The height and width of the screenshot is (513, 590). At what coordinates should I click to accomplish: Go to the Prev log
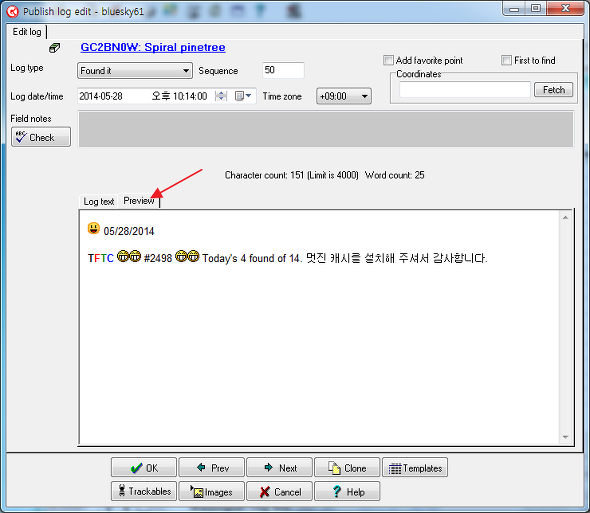(211, 467)
